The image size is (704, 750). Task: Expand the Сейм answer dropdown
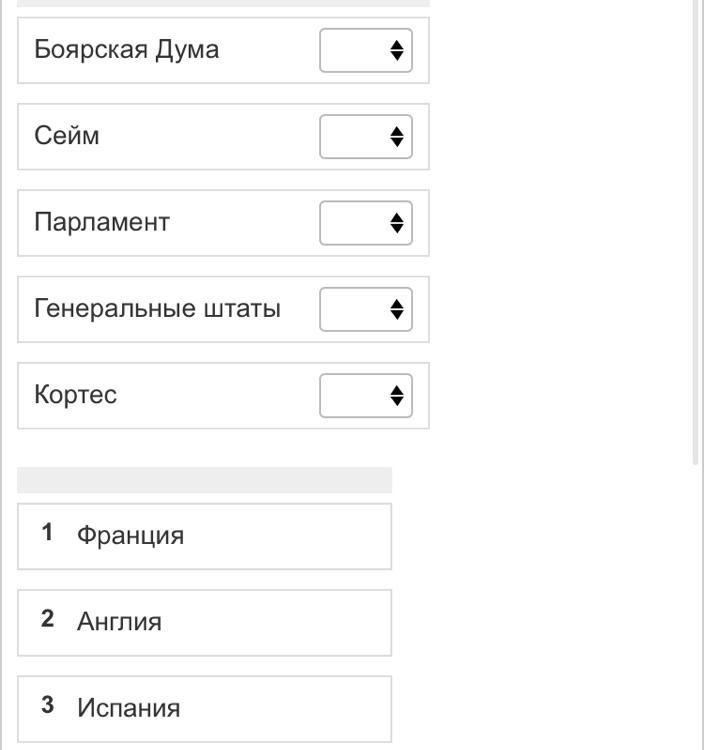(x=366, y=136)
